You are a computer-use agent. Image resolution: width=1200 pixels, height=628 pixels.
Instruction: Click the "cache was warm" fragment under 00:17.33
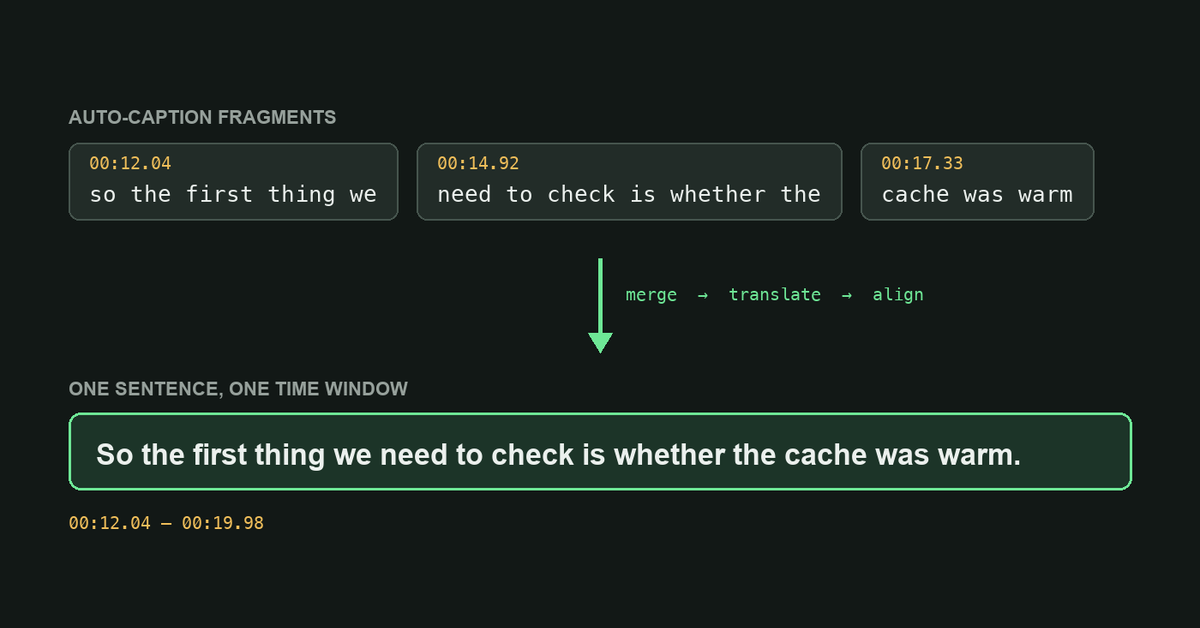(977, 194)
